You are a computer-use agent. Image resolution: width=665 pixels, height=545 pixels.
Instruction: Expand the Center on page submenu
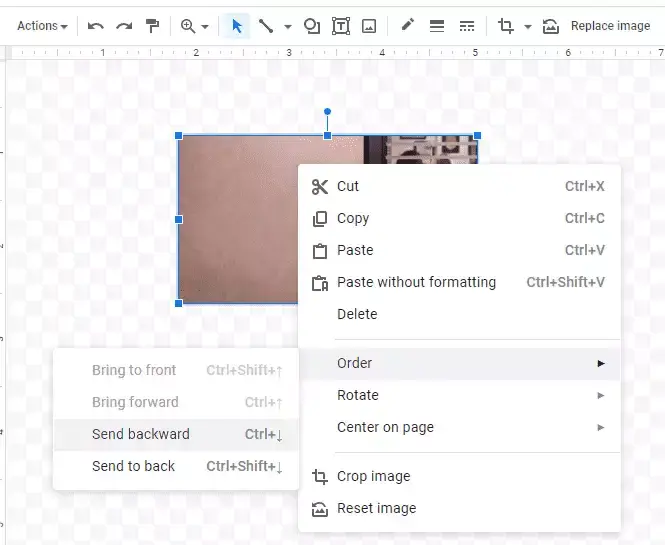459,427
